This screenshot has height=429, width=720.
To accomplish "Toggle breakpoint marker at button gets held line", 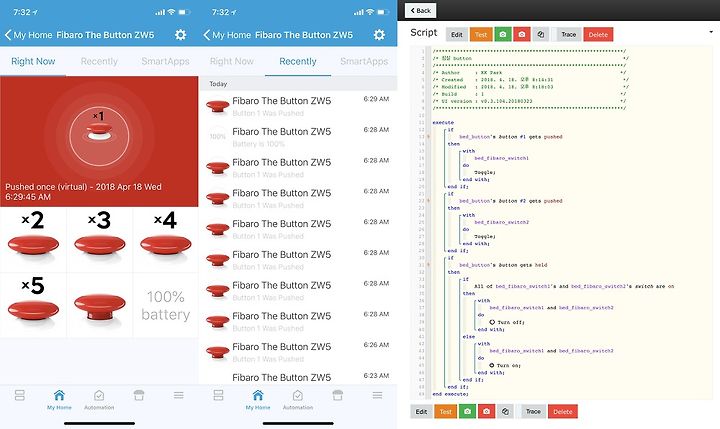I will tap(428, 265).
